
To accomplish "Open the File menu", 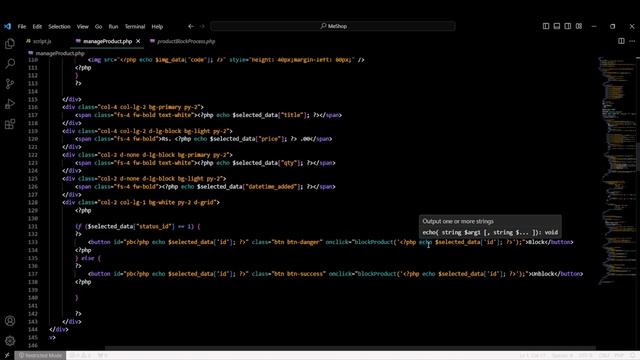I will [x=22, y=27].
